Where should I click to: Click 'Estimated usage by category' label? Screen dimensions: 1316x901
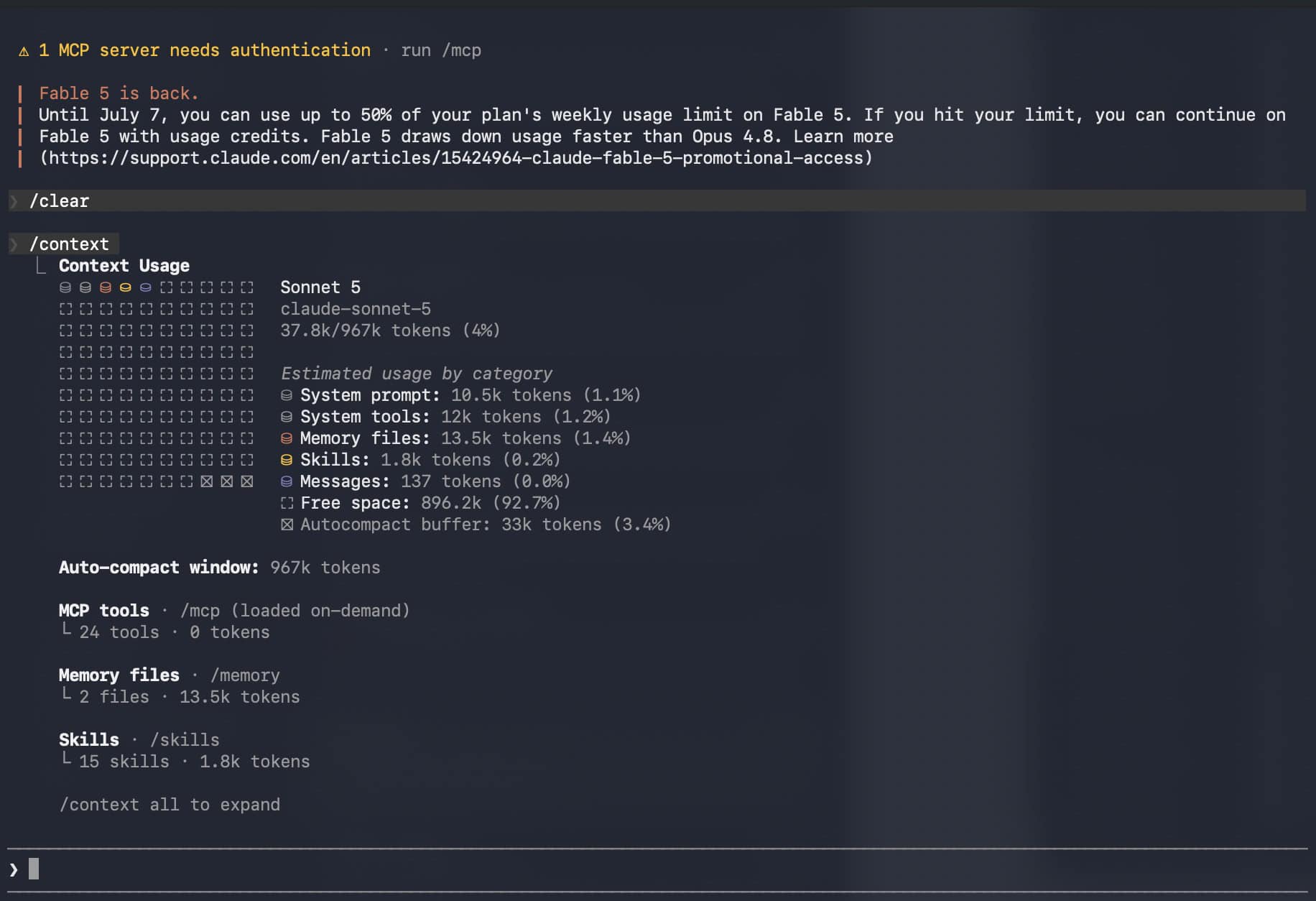417,374
